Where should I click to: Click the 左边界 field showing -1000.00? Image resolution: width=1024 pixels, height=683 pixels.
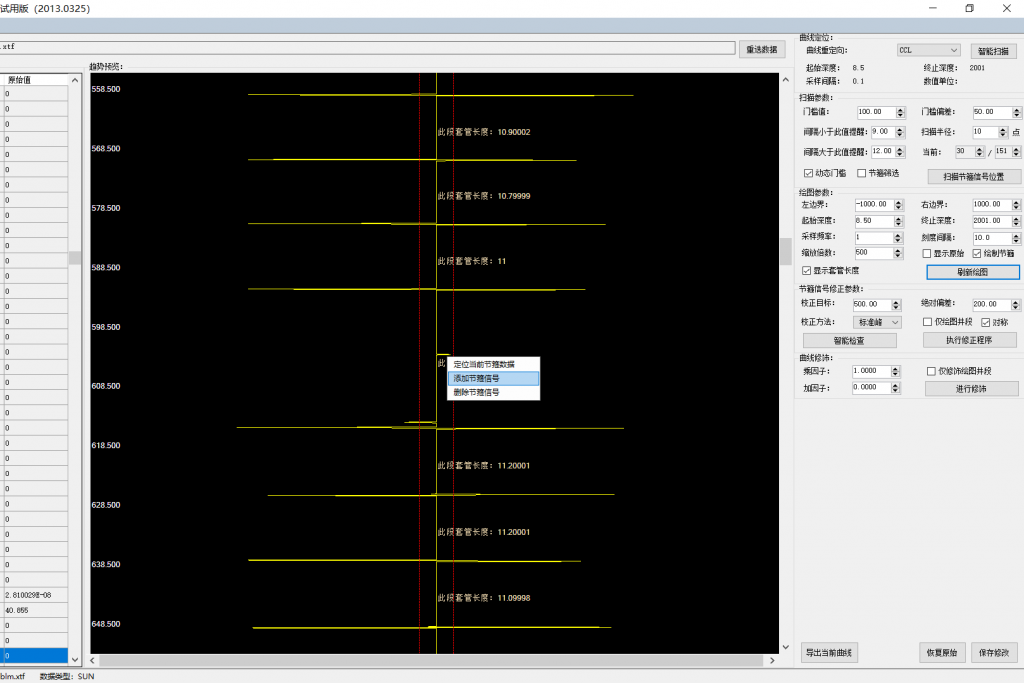coord(874,204)
